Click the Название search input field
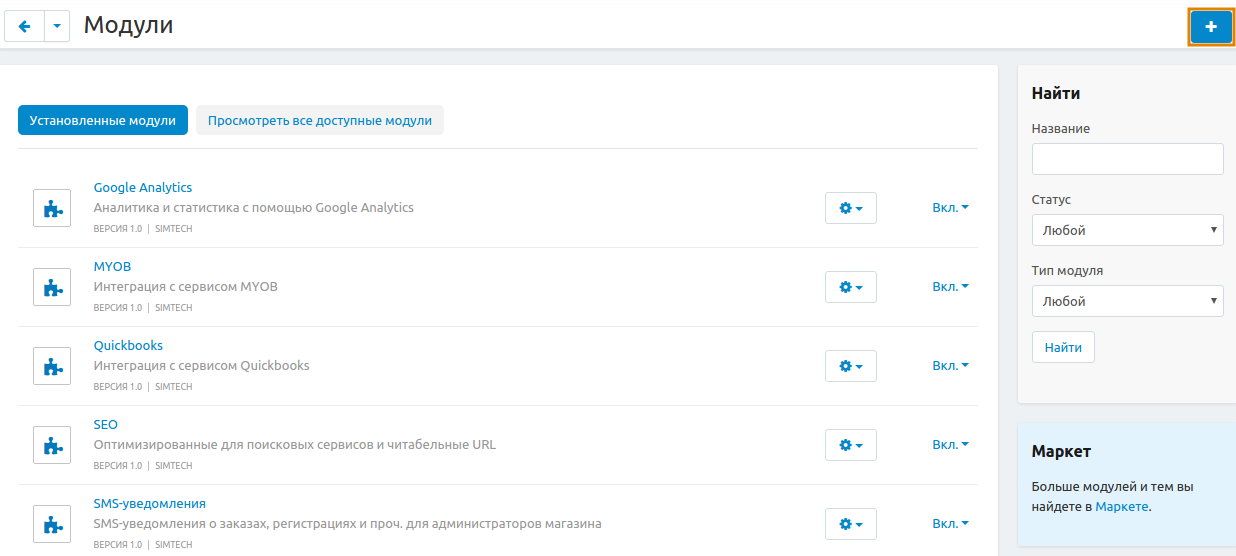 pyautogui.click(x=1127, y=159)
